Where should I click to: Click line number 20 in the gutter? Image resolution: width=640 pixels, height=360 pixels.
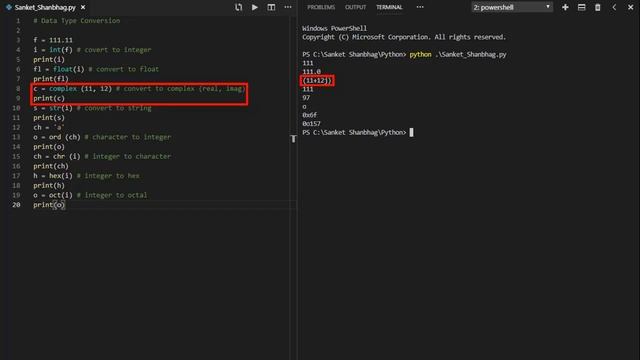pos(16,205)
